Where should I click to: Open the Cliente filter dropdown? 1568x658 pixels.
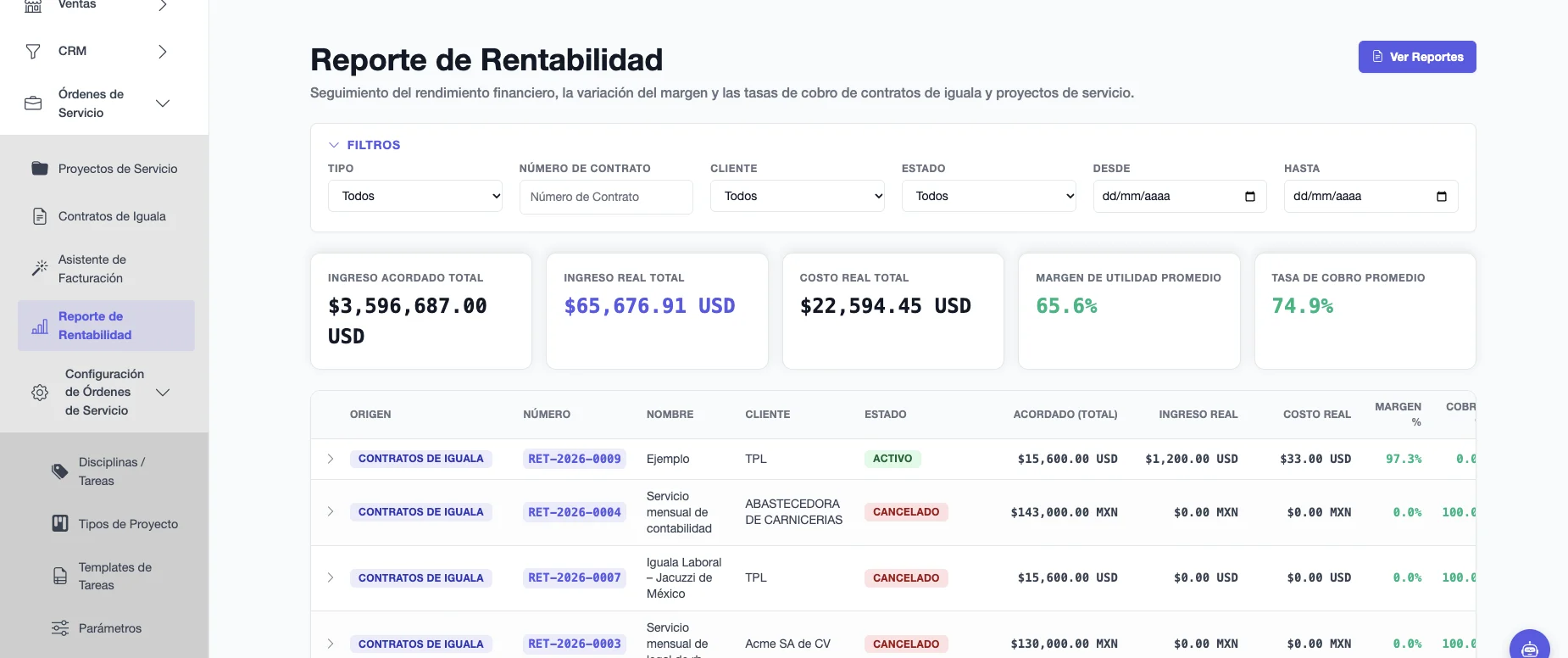pyautogui.click(x=798, y=196)
